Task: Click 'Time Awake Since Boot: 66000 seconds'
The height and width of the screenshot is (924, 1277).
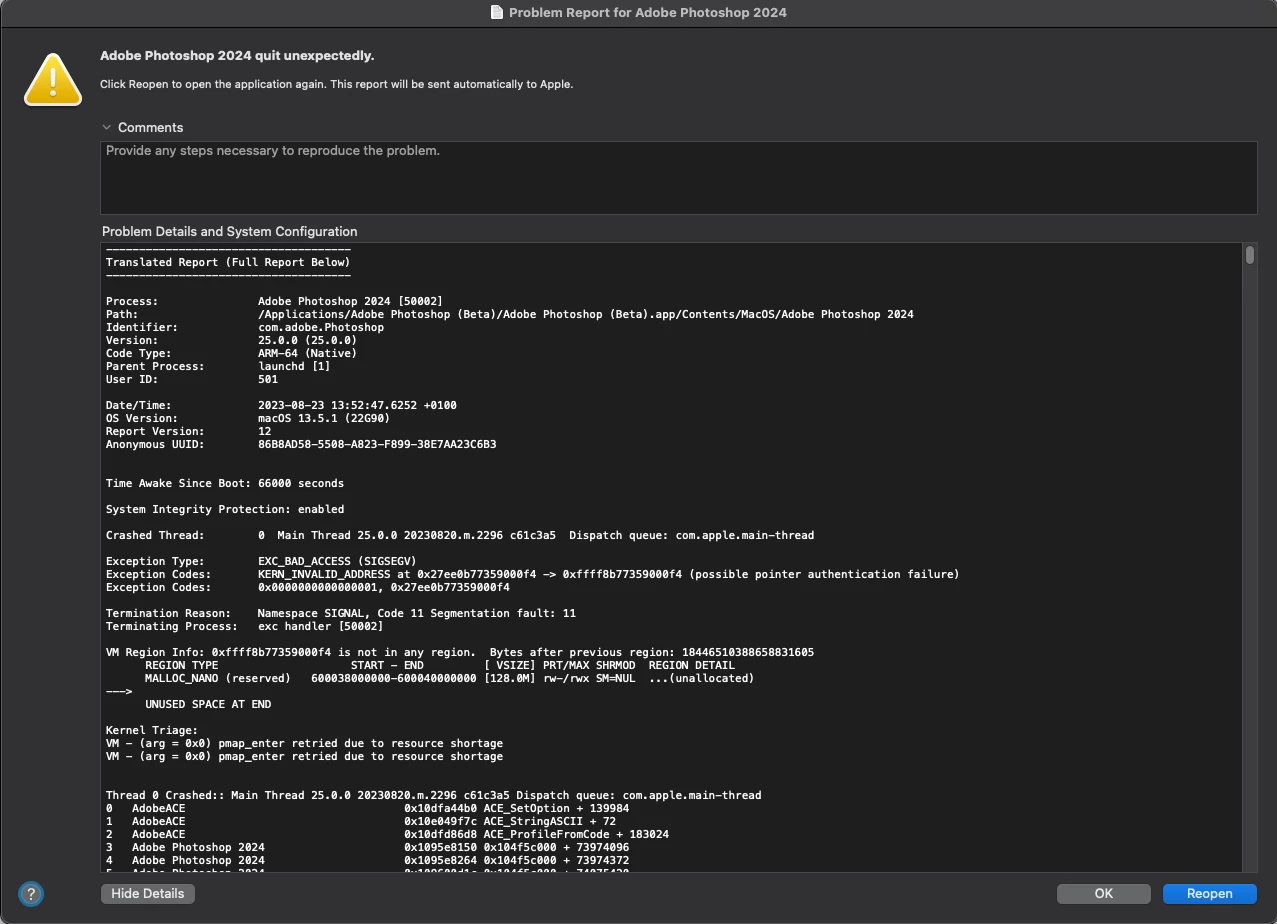Action: point(225,483)
